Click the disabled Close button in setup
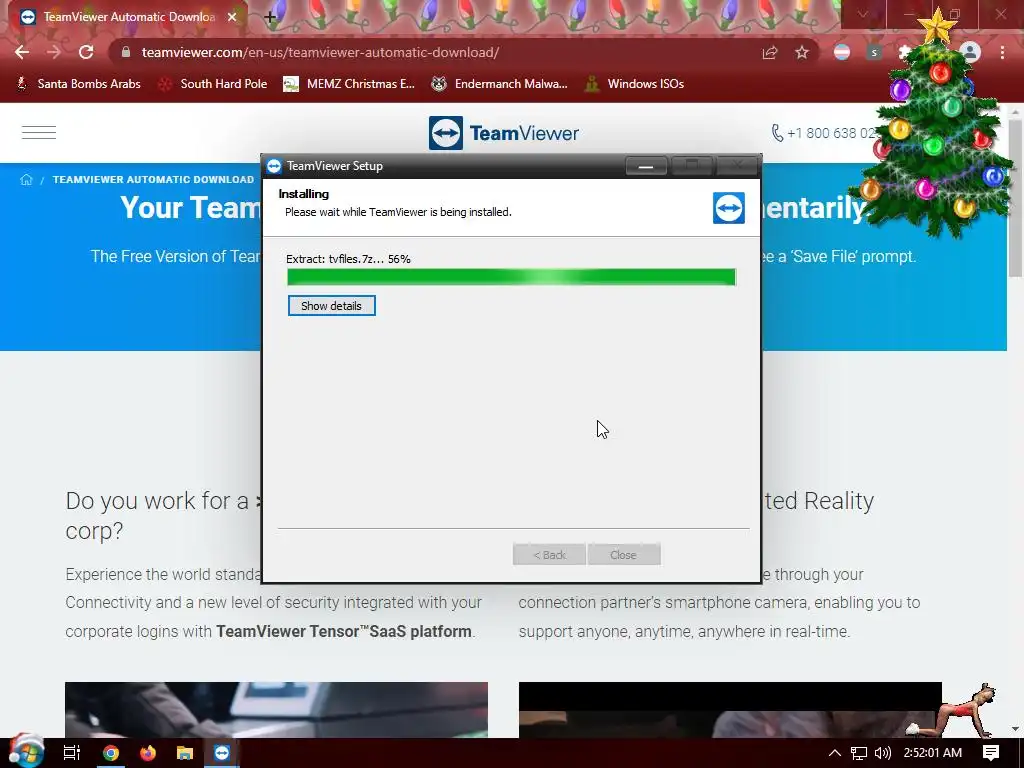The height and width of the screenshot is (768, 1024). click(x=624, y=554)
